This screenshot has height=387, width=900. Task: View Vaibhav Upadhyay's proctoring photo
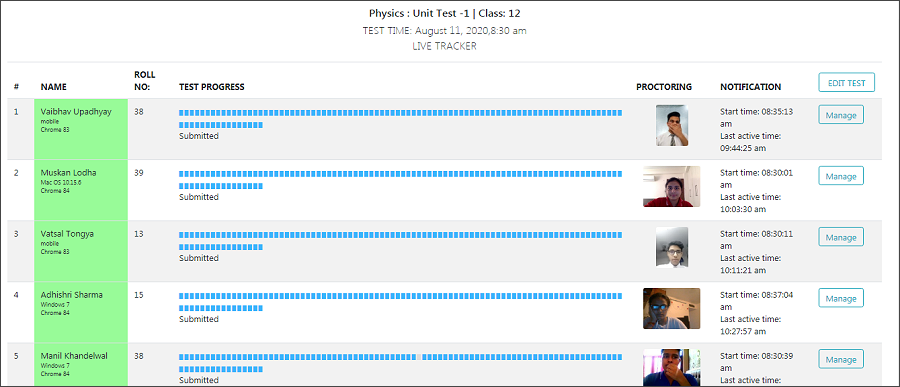pos(672,125)
